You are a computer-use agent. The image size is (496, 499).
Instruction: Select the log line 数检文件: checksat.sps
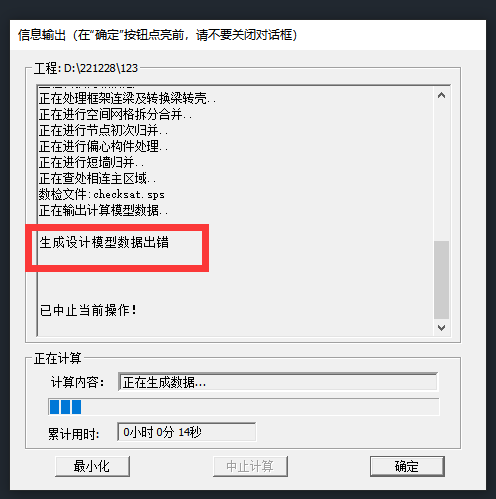coord(102,194)
